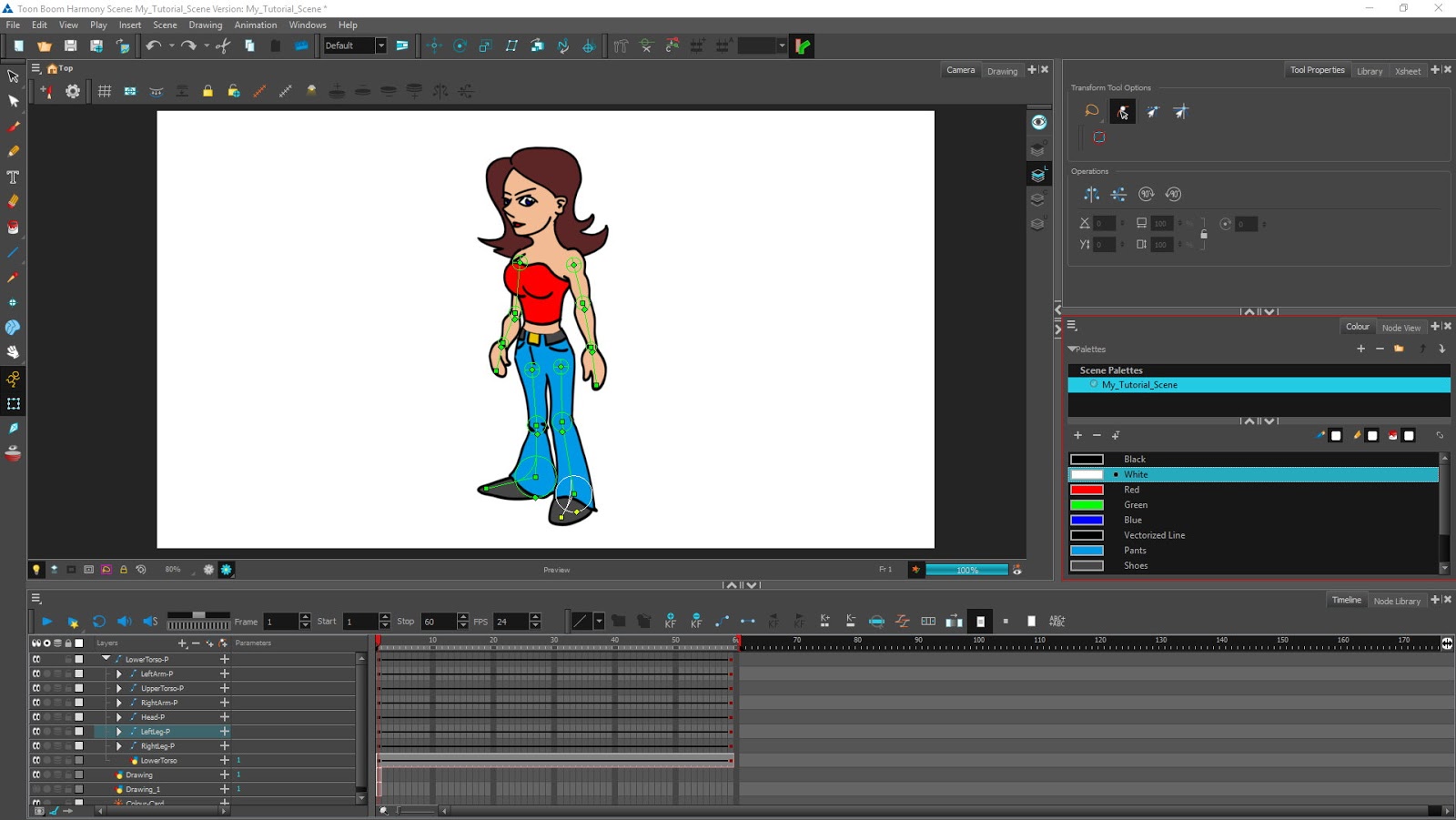The height and width of the screenshot is (820, 1456).
Task: Open the Windows menu
Action: [308, 25]
